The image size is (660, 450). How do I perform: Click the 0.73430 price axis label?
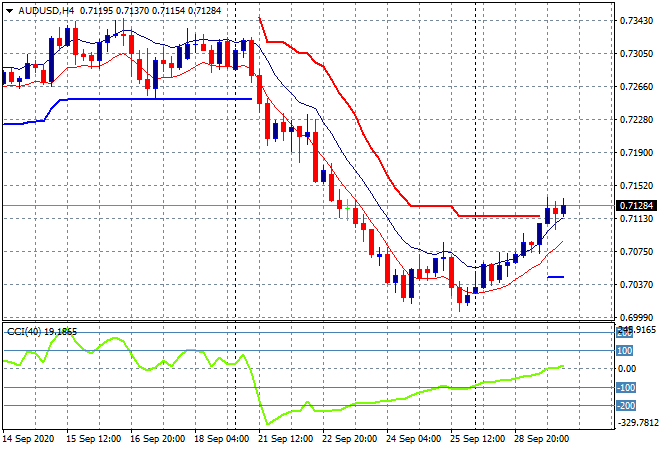[636, 21]
